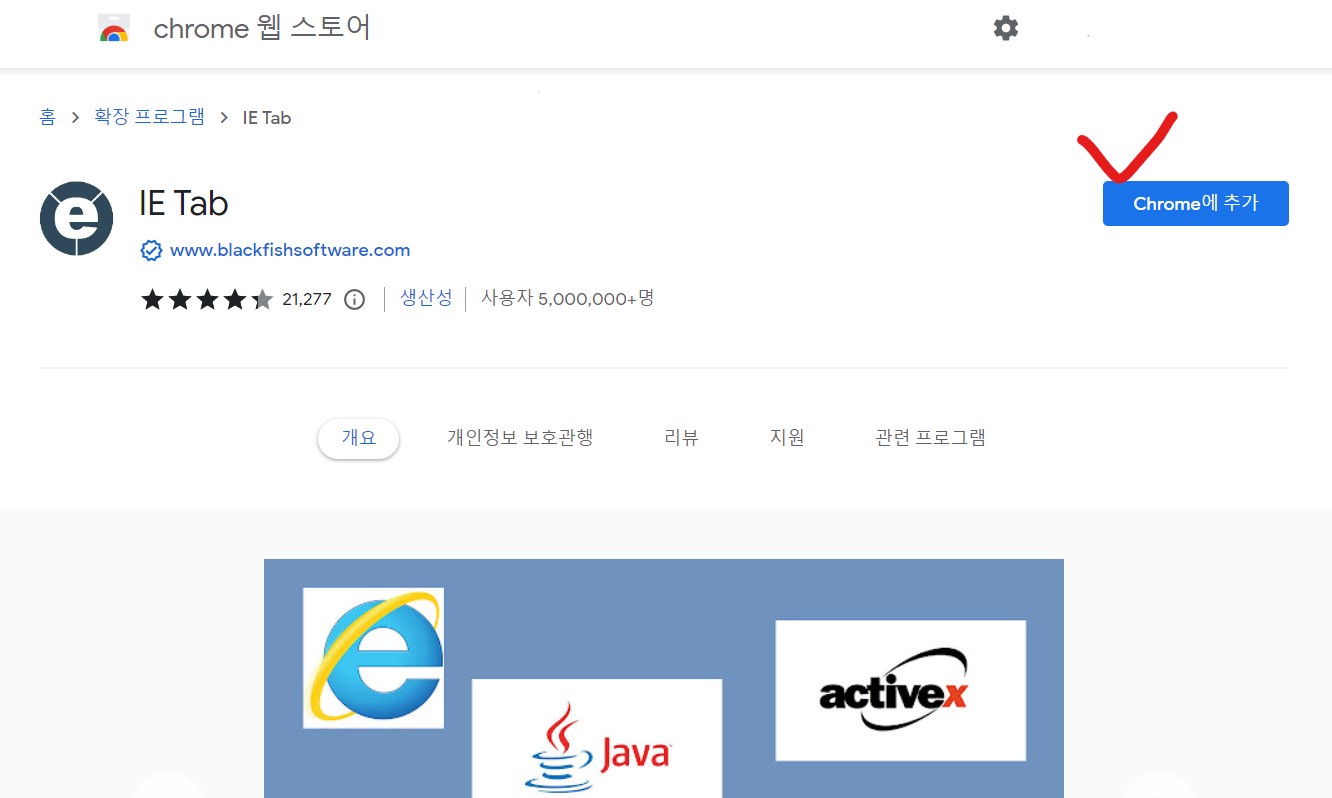Open www.blackfishsoftware.com publisher link
This screenshot has height=798, width=1332.
290,250
